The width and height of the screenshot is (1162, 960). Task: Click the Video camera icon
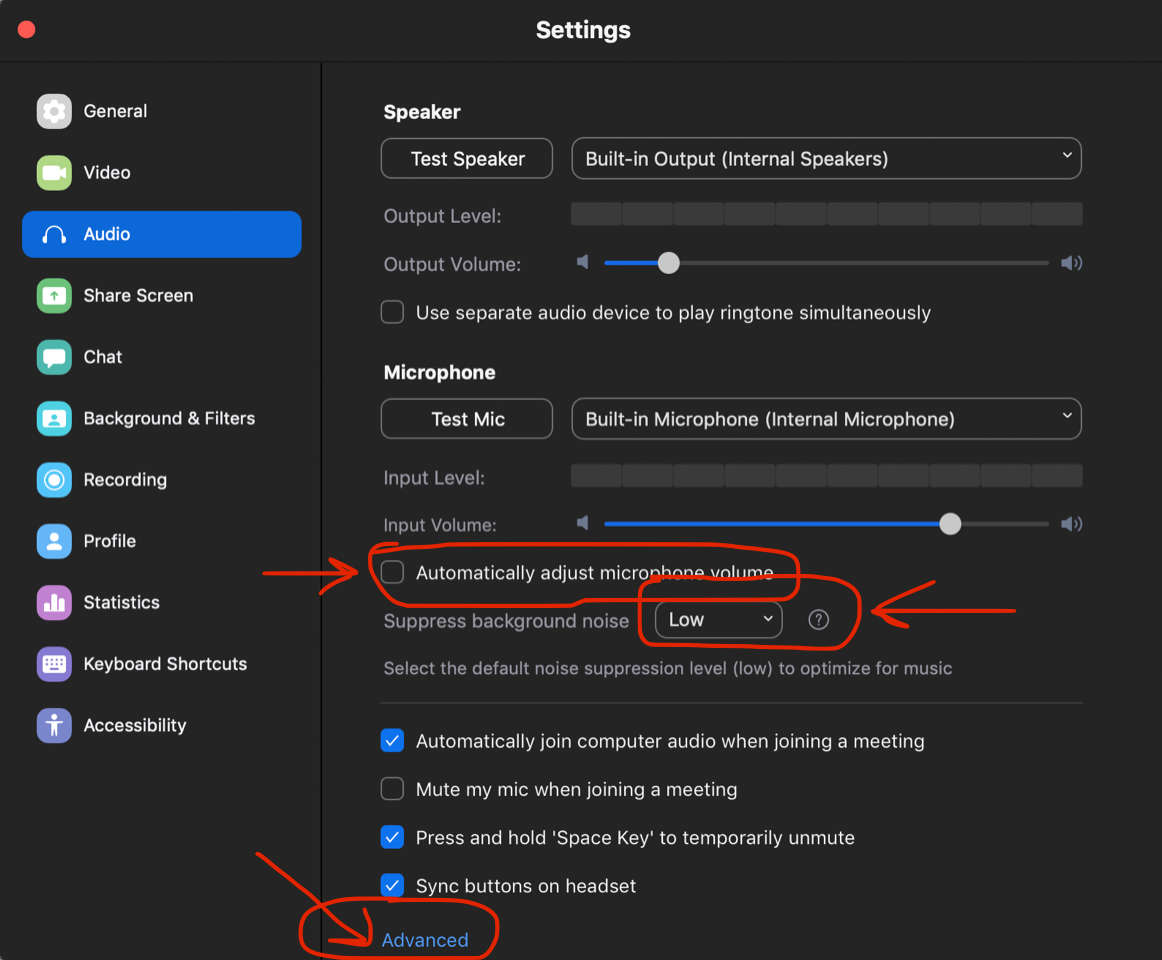coord(54,173)
